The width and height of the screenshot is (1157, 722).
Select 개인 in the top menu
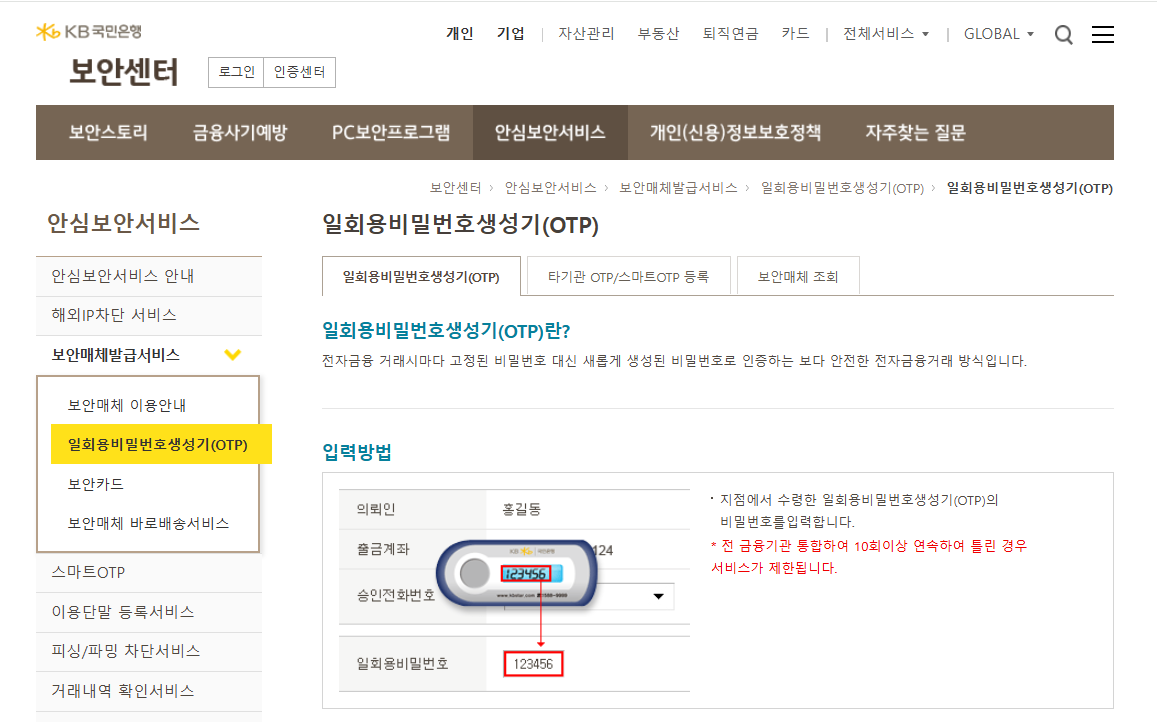459,33
